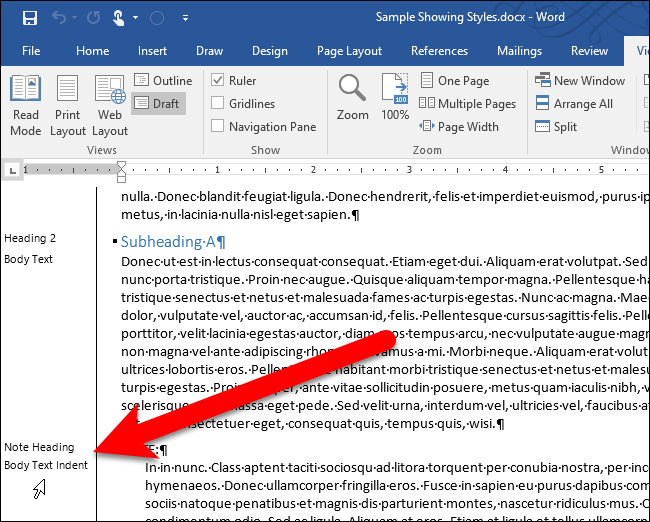Open the File menu tab

30,51
